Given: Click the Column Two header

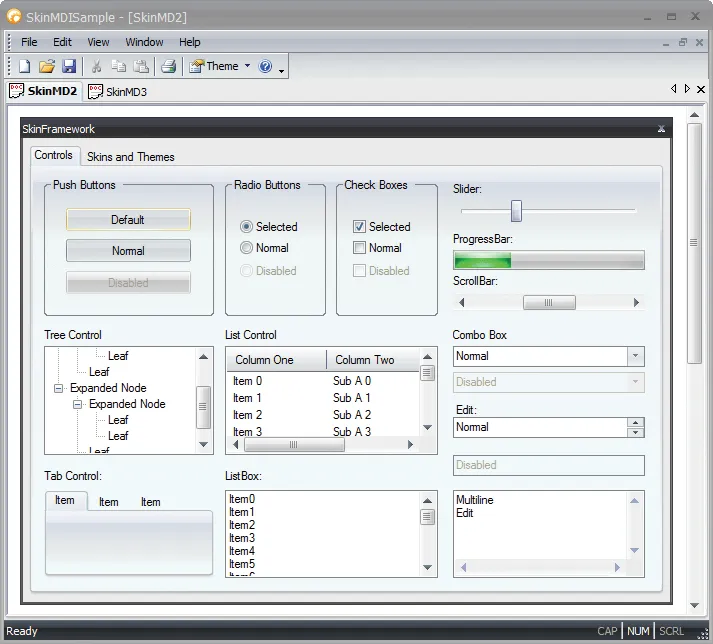Looking at the screenshot, I should tap(372, 360).
